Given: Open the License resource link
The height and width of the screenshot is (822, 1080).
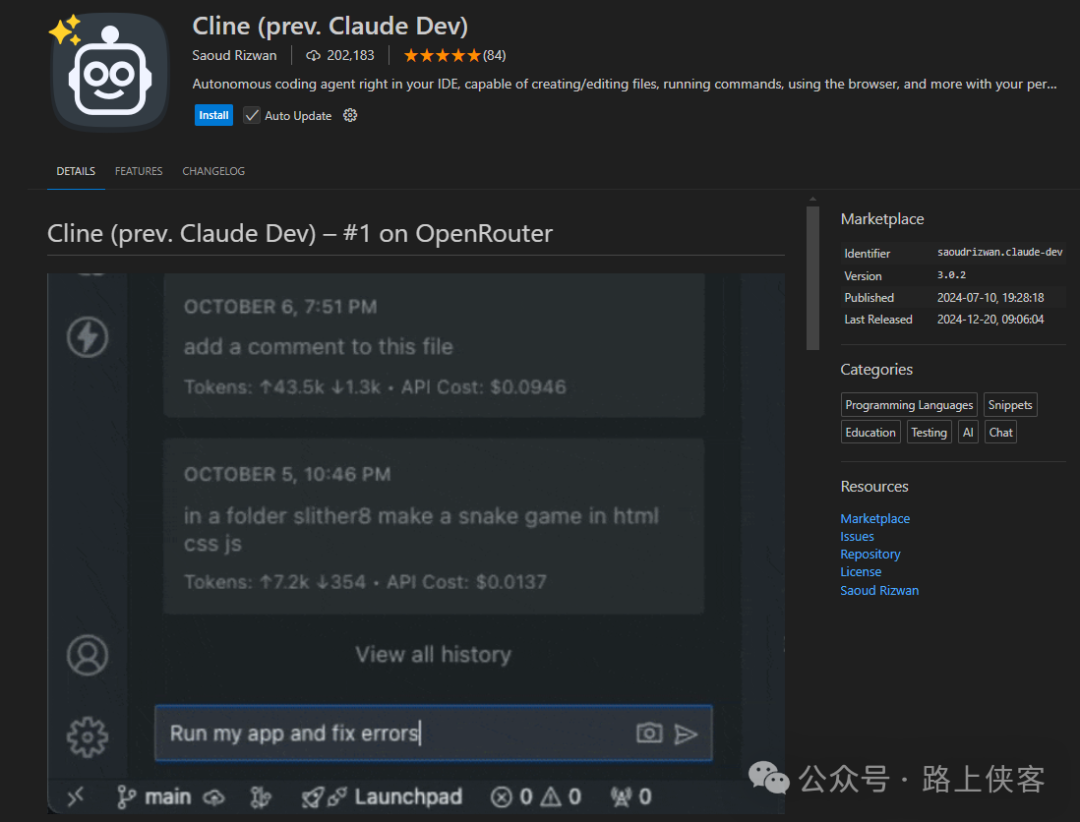Looking at the screenshot, I should [x=860, y=572].
